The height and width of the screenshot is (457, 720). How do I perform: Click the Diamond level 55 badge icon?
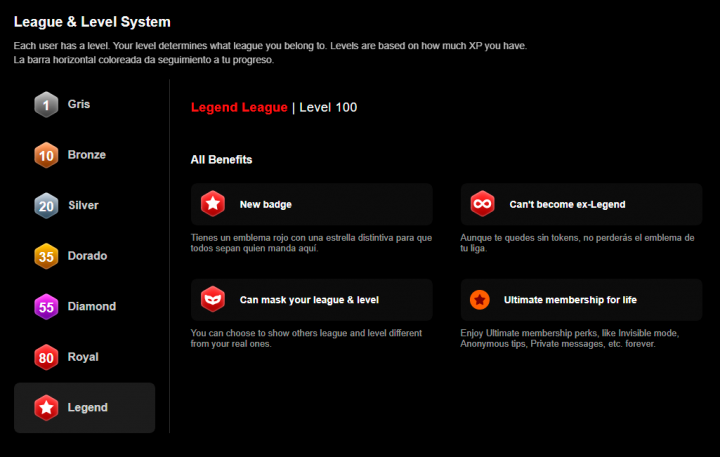click(46, 307)
